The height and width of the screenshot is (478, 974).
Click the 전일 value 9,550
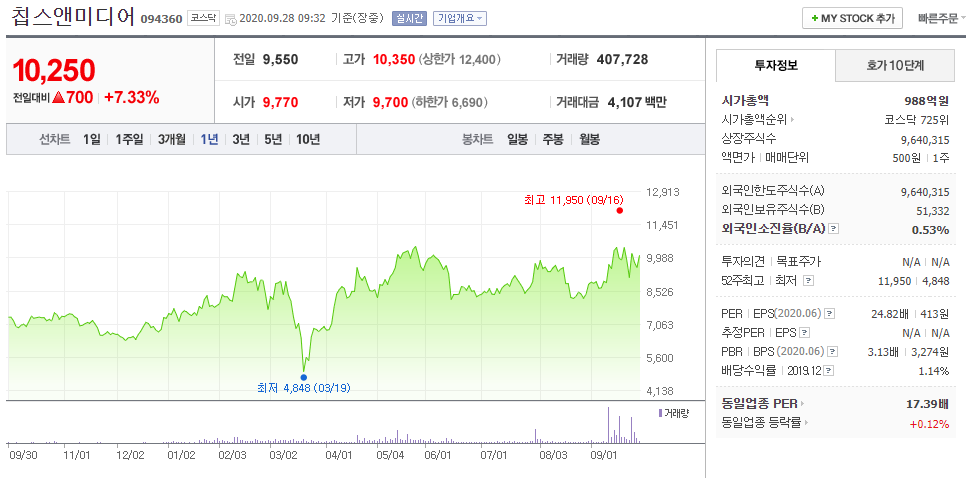tap(280, 60)
